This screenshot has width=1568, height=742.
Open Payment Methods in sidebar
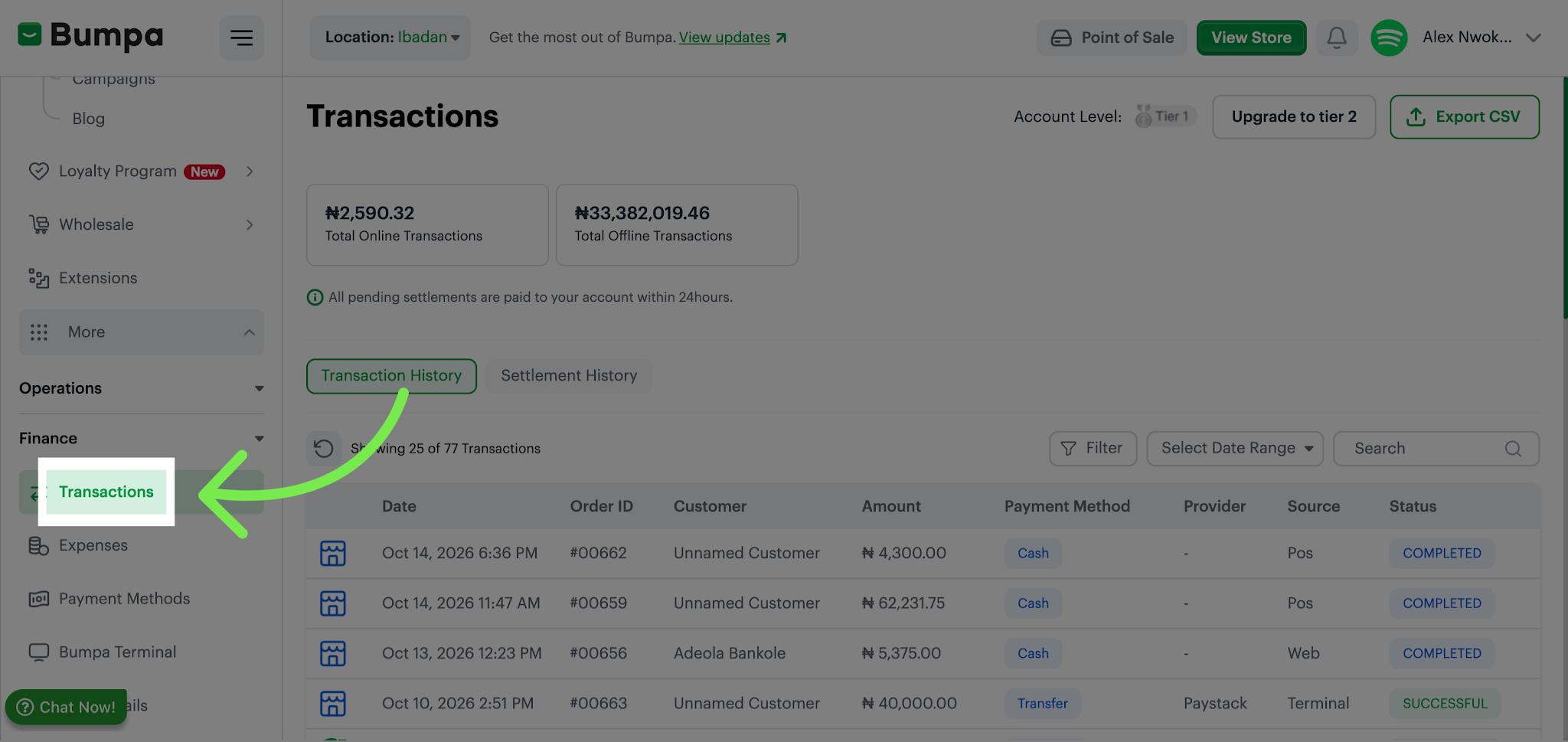click(141, 599)
